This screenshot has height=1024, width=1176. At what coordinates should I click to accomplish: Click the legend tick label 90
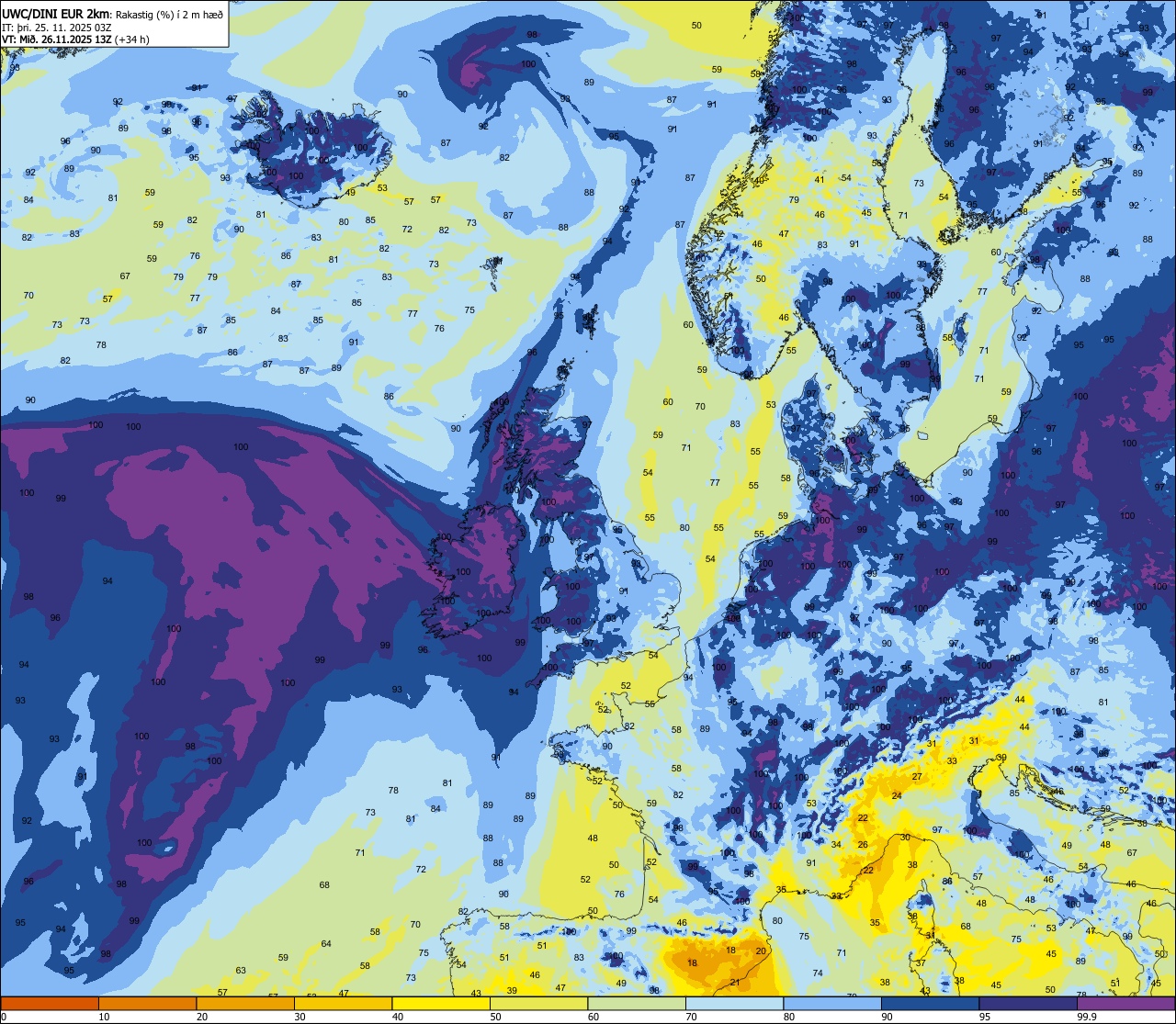point(887,1017)
